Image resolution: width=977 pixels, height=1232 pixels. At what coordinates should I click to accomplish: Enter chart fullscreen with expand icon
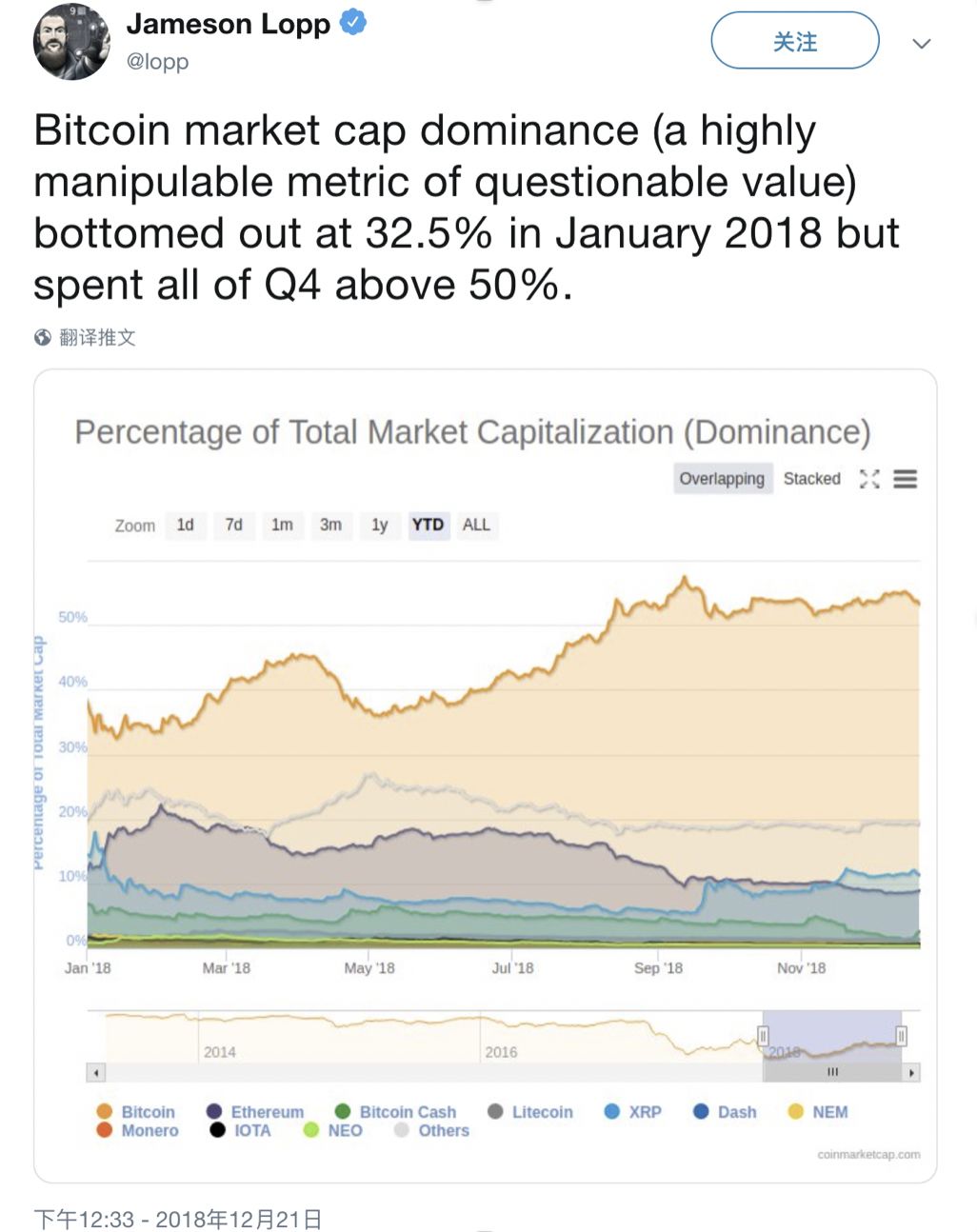point(869,479)
